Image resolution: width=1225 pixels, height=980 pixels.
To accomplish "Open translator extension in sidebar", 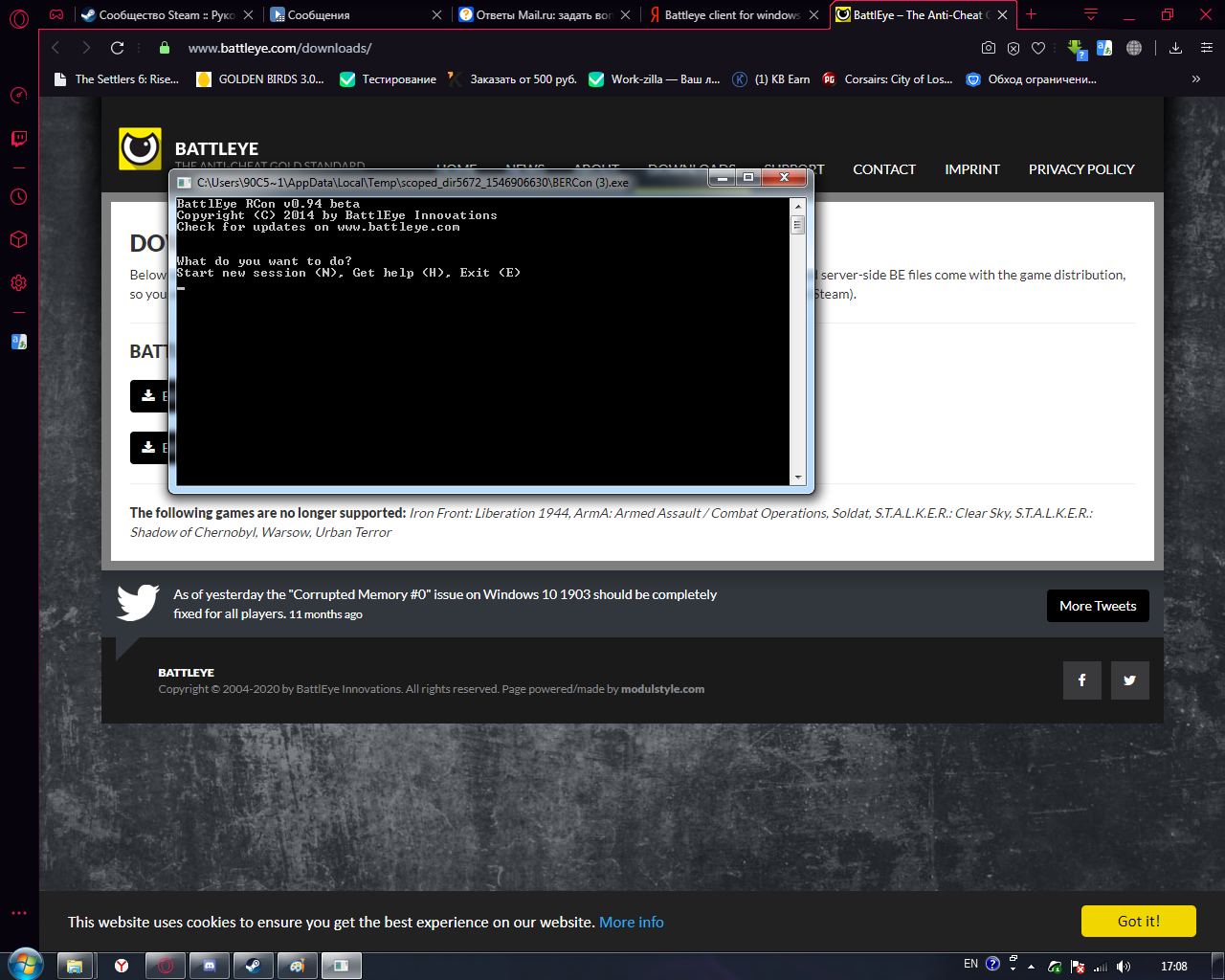I will (19, 342).
